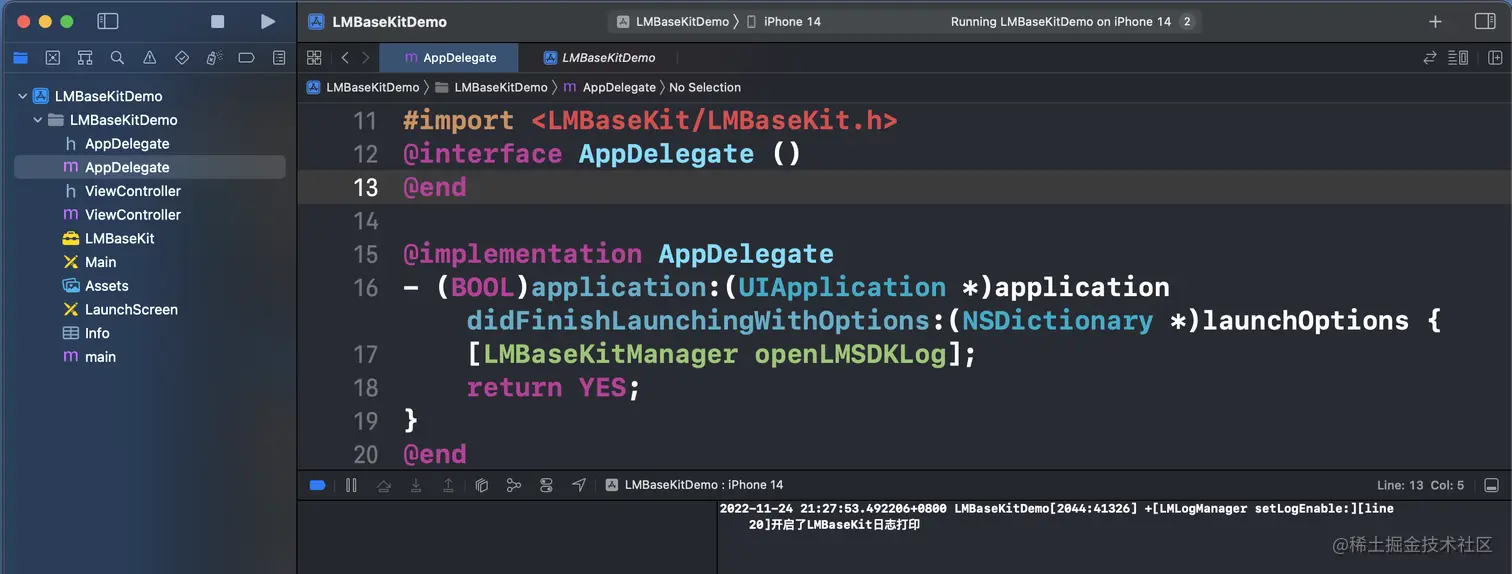Click the Step Into button
The width and height of the screenshot is (1512, 574).
pos(416,485)
